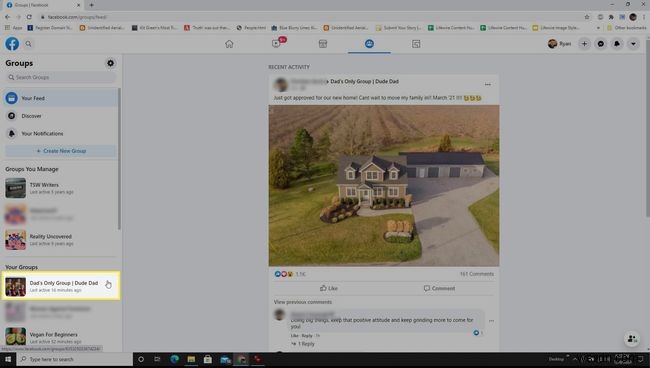Open the Messenger icon
This screenshot has width=650, height=368.
[601, 44]
